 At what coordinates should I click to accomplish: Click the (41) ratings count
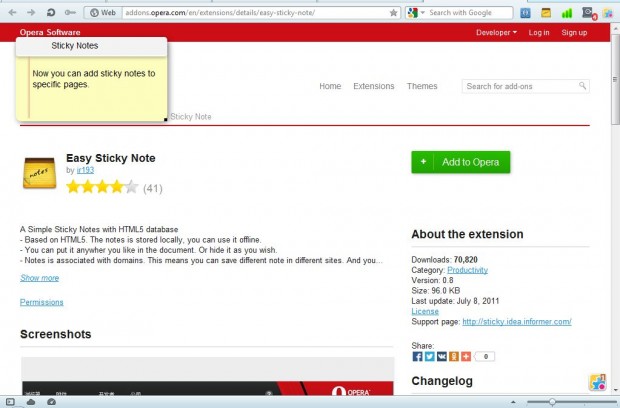(x=153, y=189)
